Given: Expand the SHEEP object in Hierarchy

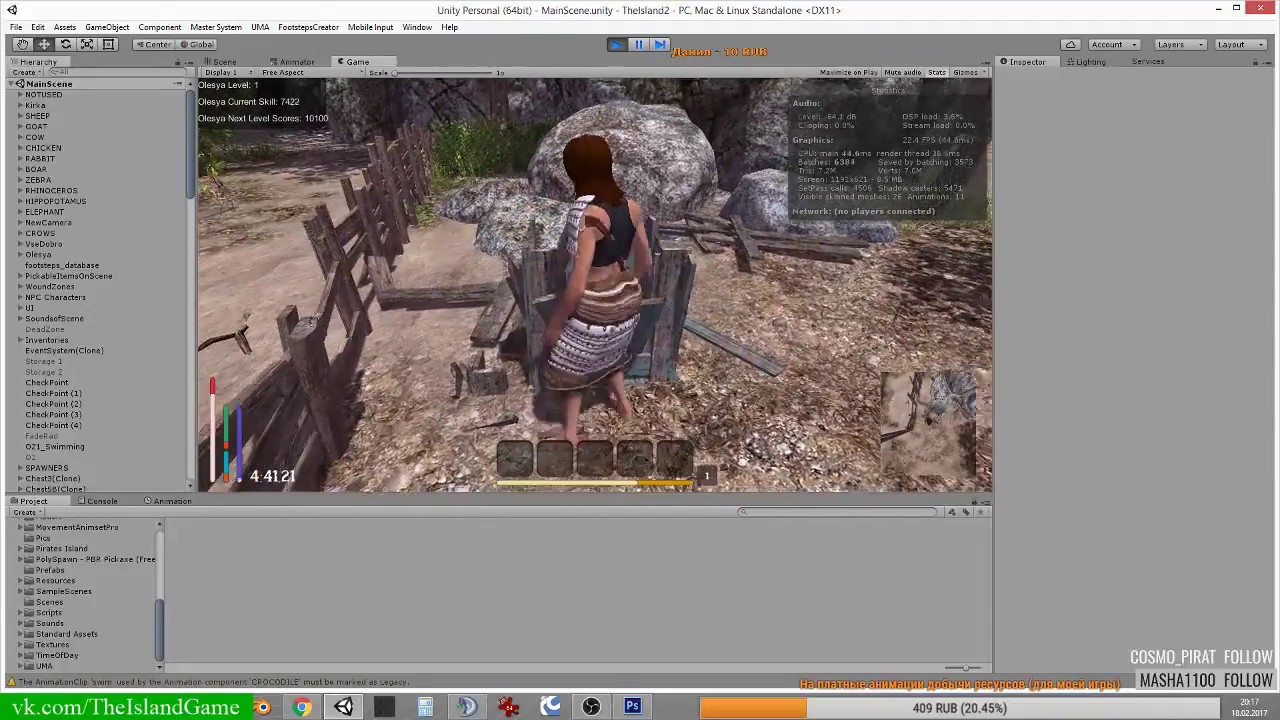Looking at the screenshot, I should click(20, 116).
